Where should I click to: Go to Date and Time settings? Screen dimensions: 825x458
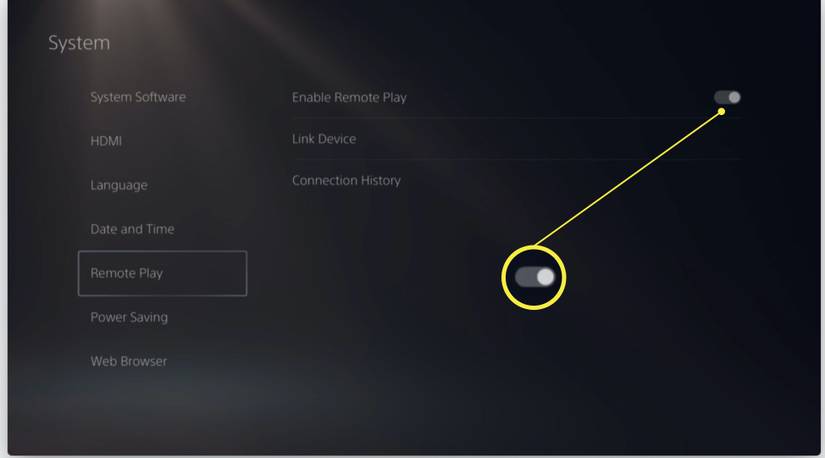(132, 229)
